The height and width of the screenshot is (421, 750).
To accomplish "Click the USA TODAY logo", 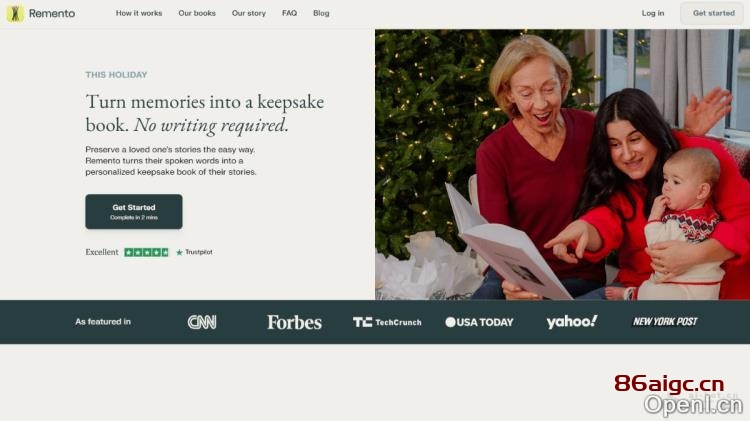I will pyautogui.click(x=479, y=322).
